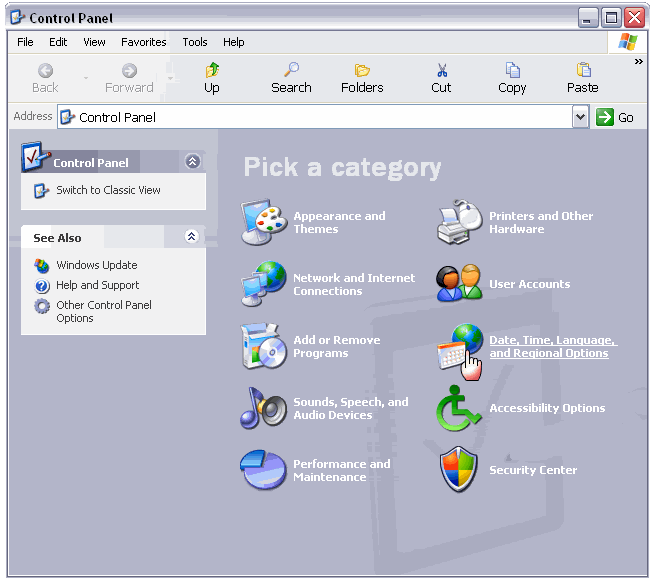Open the Tools menu
The image size is (655, 585).
click(195, 42)
